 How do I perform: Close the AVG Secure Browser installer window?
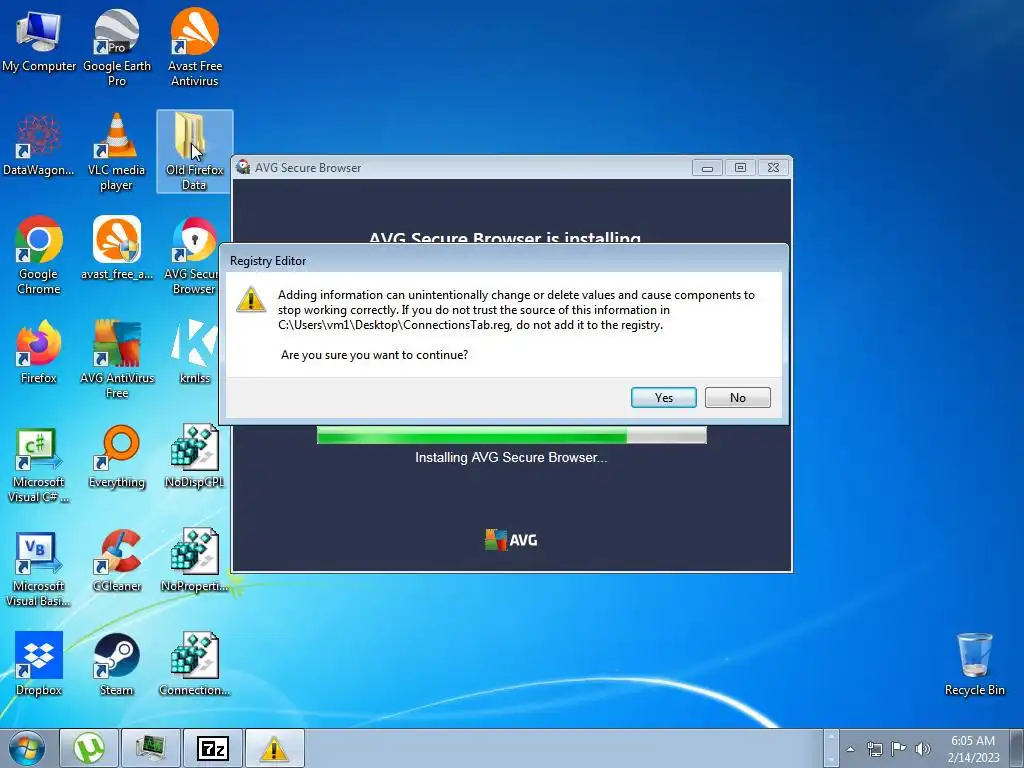tap(773, 168)
